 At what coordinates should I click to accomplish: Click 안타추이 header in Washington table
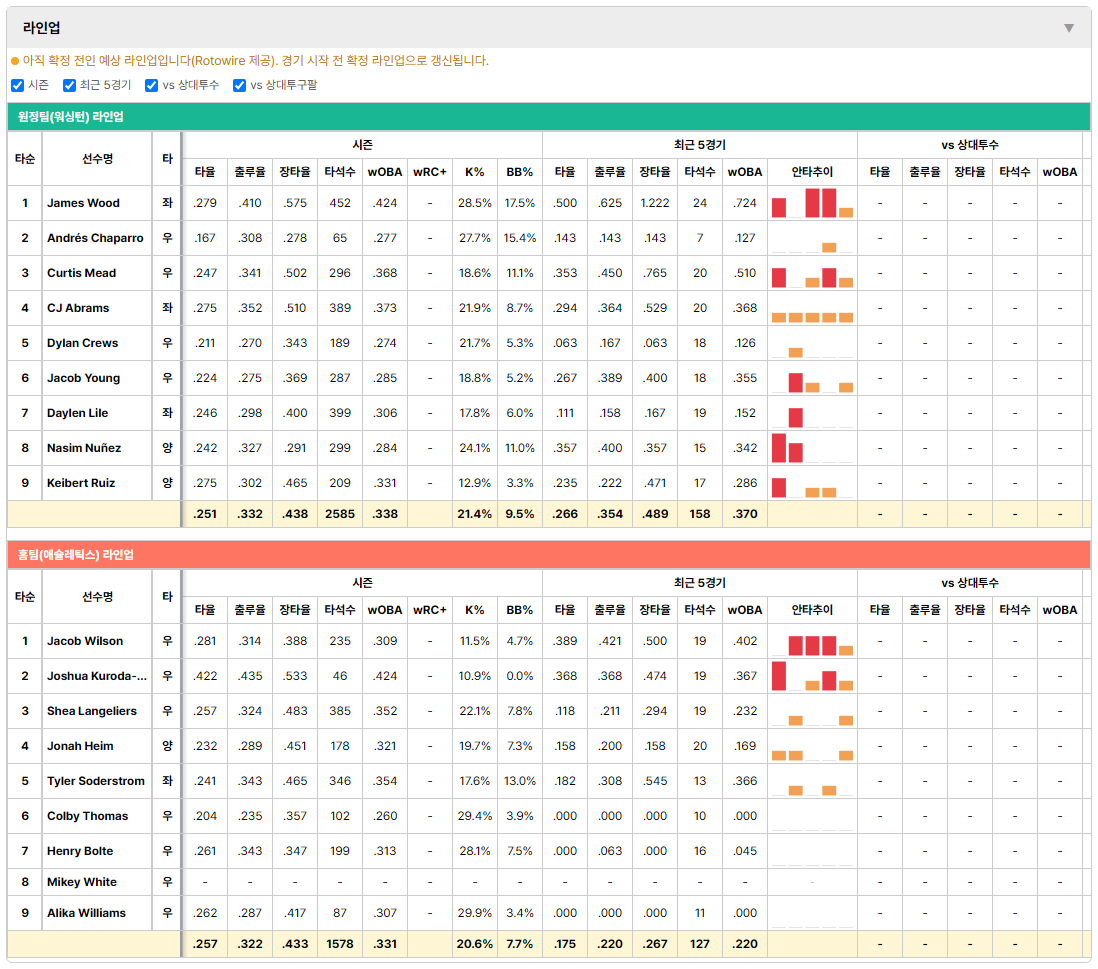pyautogui.click(x=812, y=172)
